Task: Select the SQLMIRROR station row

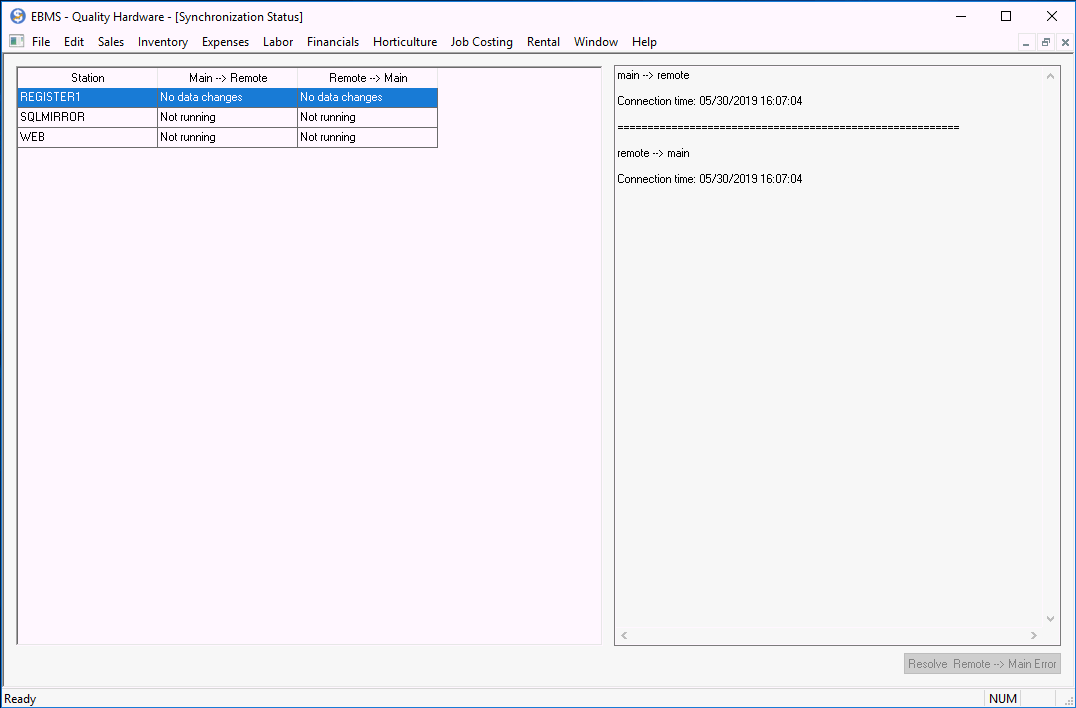Action: pos(88,117)
